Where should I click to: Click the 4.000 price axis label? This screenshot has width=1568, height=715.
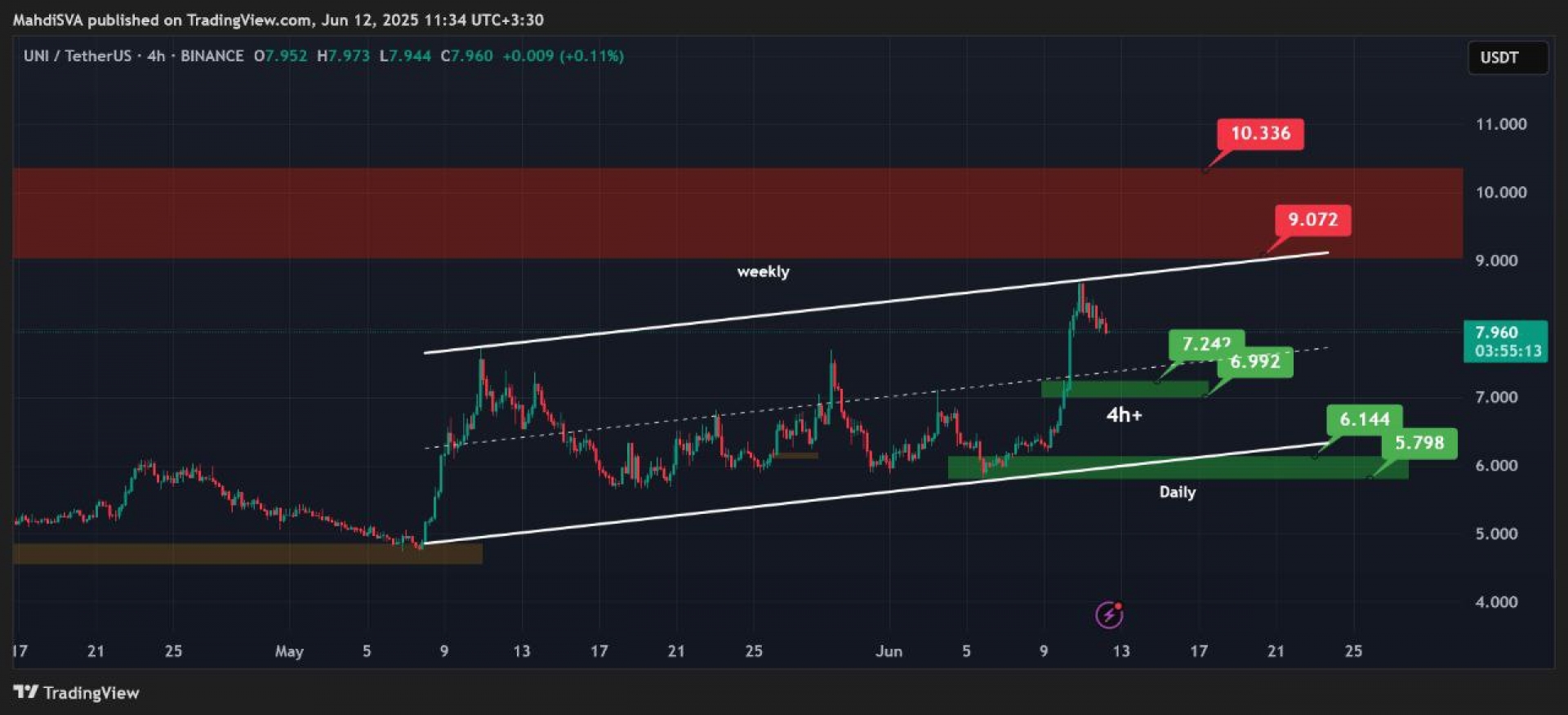1496,602
